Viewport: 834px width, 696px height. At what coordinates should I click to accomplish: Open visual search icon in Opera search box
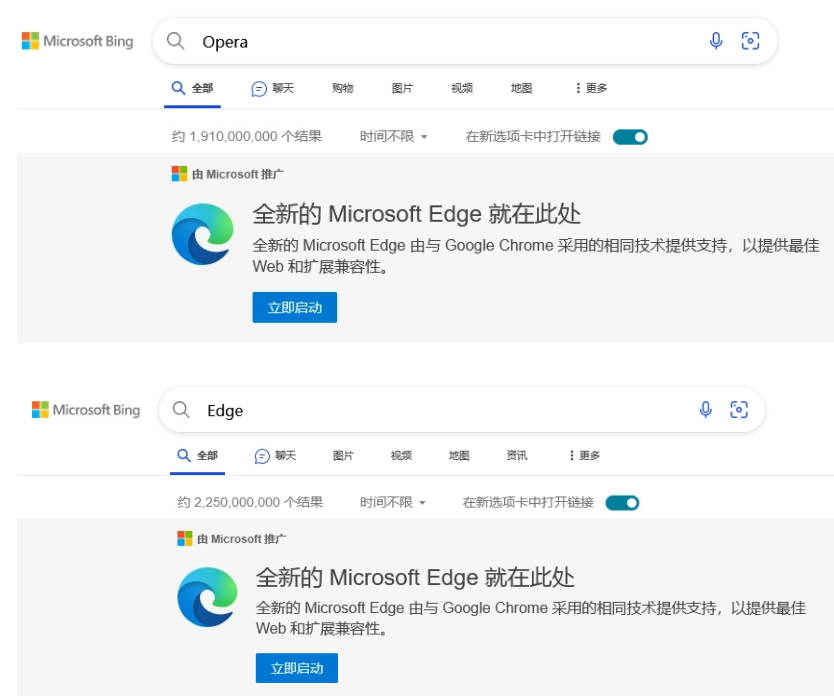pos(750,41)
